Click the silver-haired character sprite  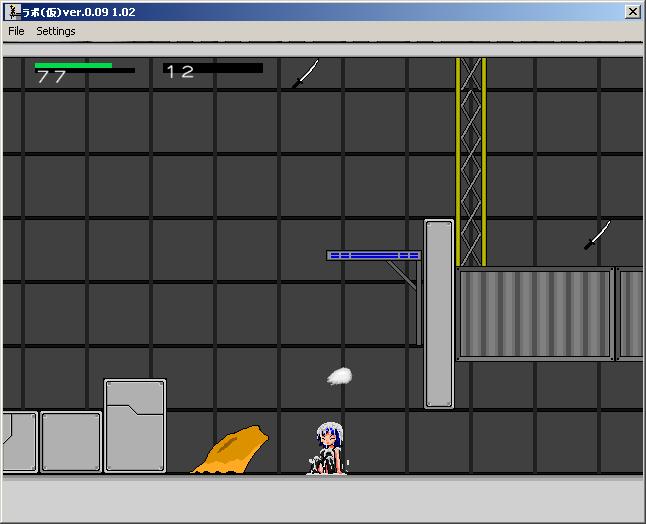tap(328, 449)
